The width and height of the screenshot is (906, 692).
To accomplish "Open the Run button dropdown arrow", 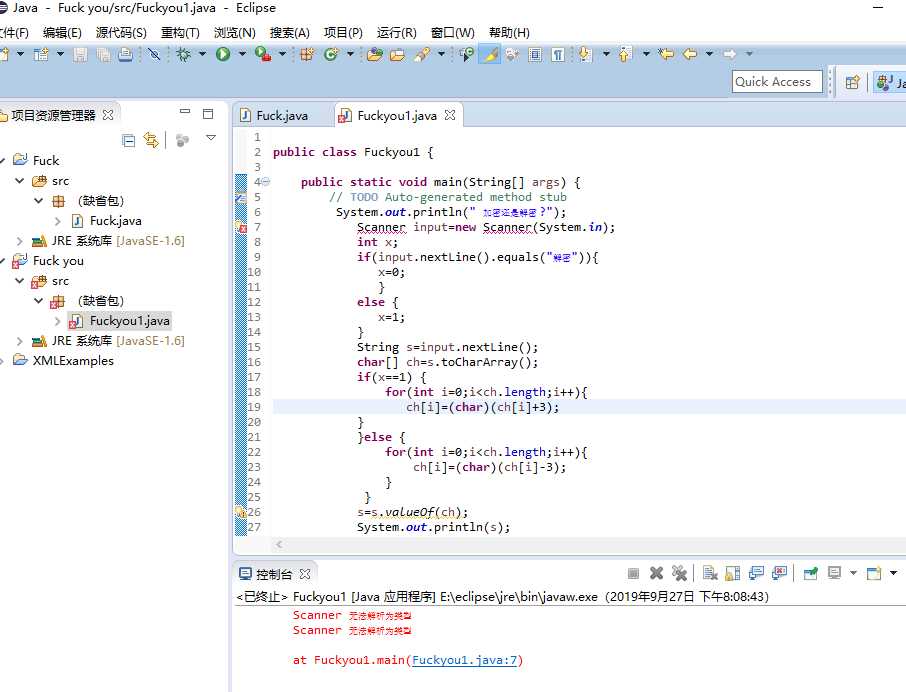I will tap(242, 54).
